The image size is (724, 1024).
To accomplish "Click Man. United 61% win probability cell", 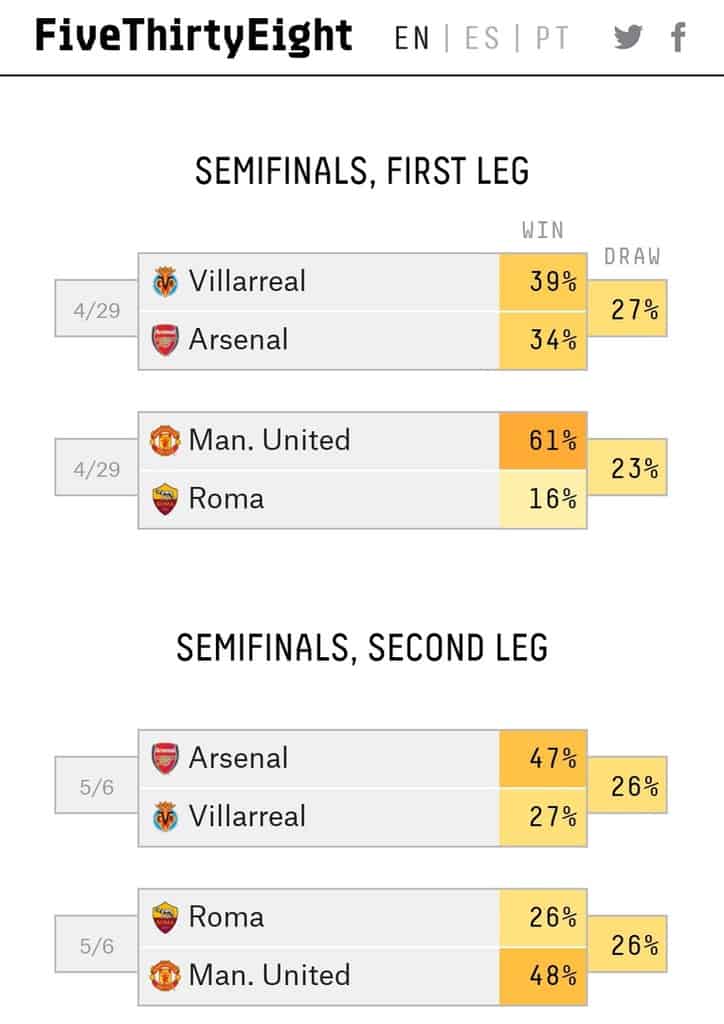I will pyautogui.click(x=543, y=441).
